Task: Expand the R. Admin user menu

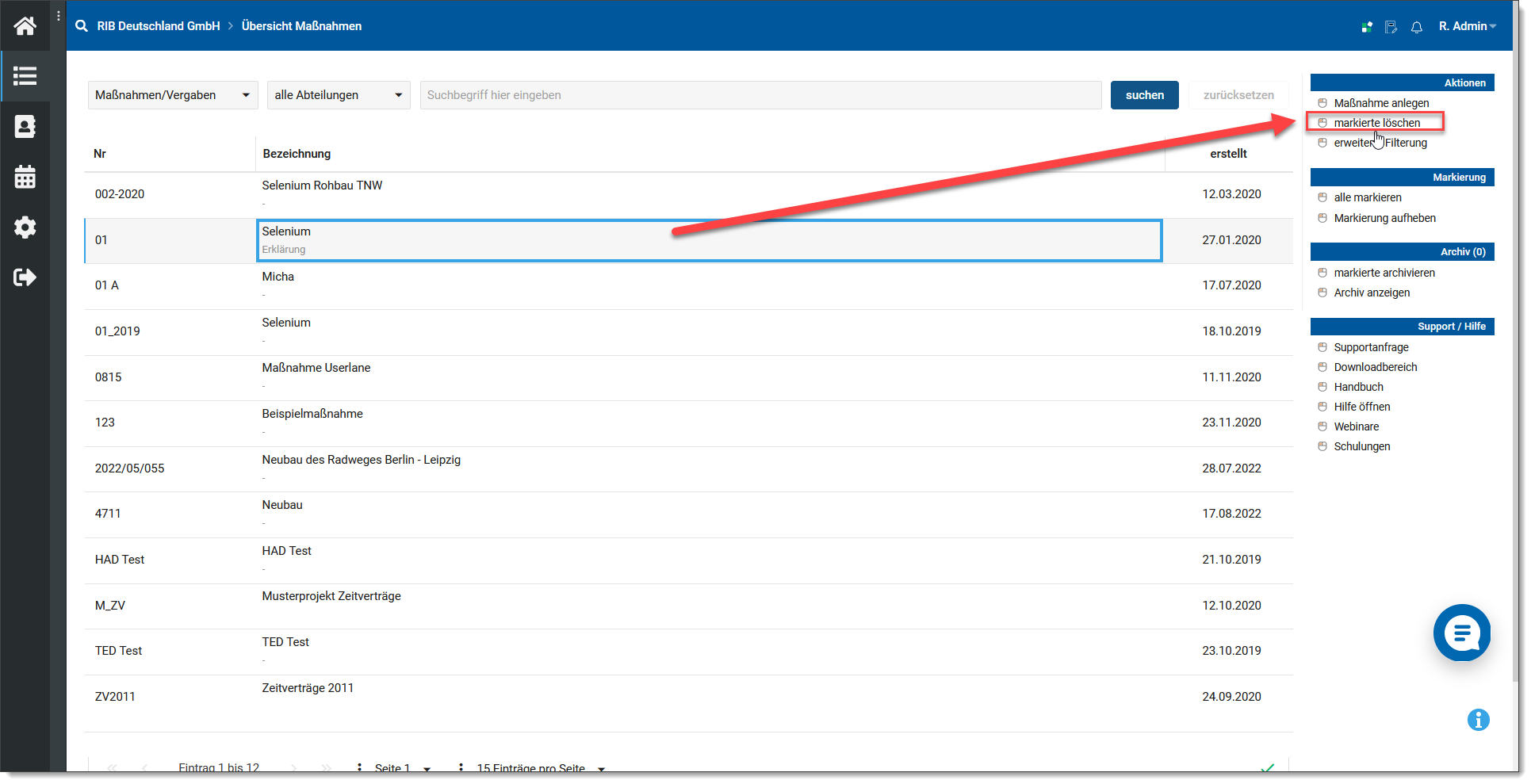Action: (x=1467, y=26)
